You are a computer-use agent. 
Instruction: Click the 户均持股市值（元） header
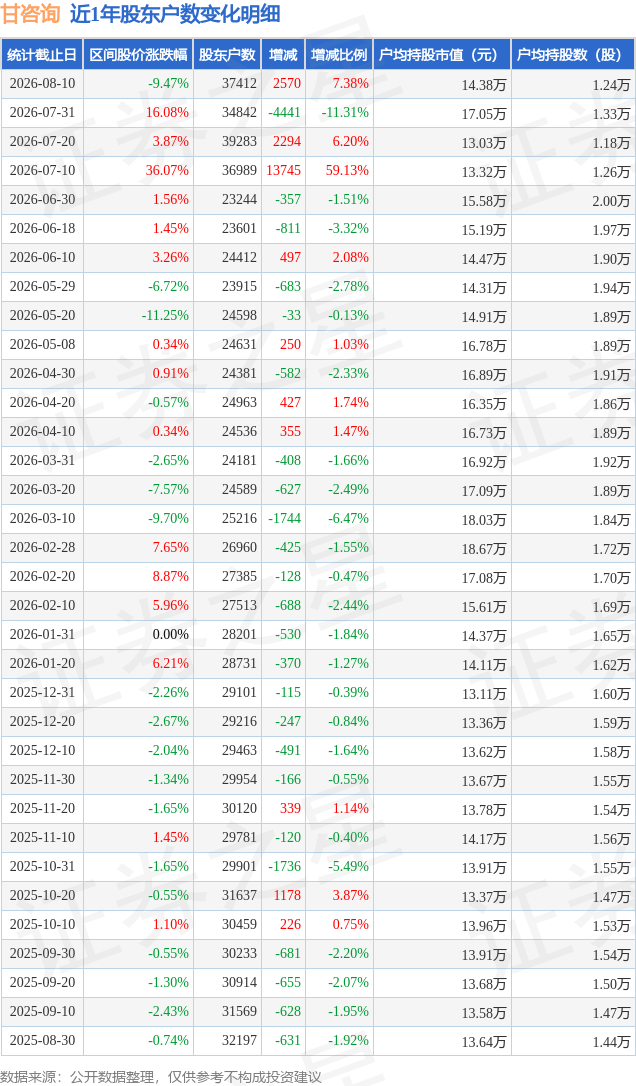pyautogui.click(x=442, y=55)
